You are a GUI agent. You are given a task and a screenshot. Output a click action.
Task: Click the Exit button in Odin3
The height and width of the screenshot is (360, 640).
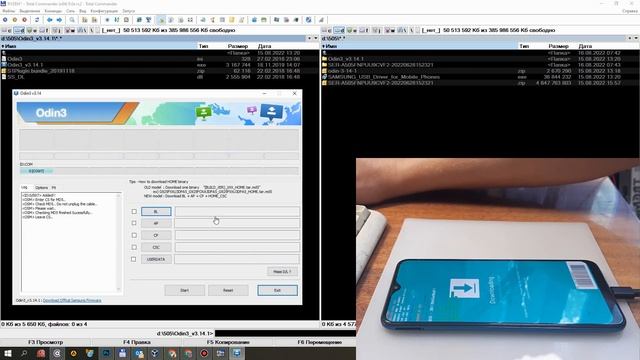point(277,290)
